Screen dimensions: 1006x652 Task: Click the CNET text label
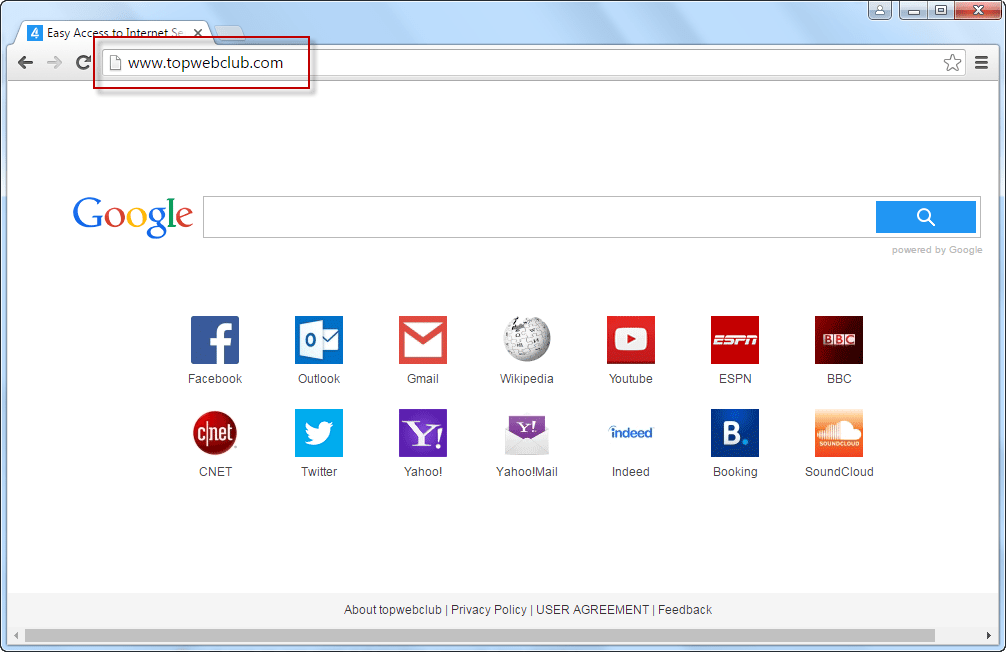216,472
